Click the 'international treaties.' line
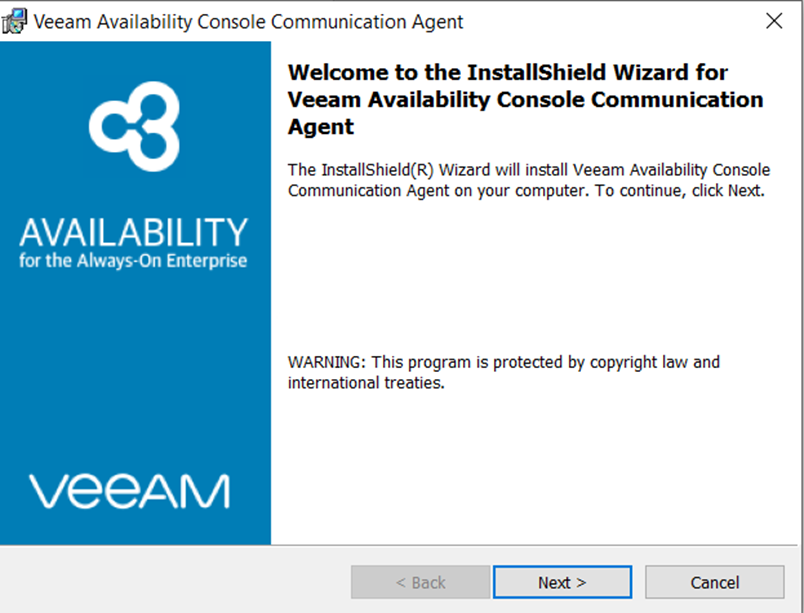This screenshot has height=613, width=804. tap(366, 383)
